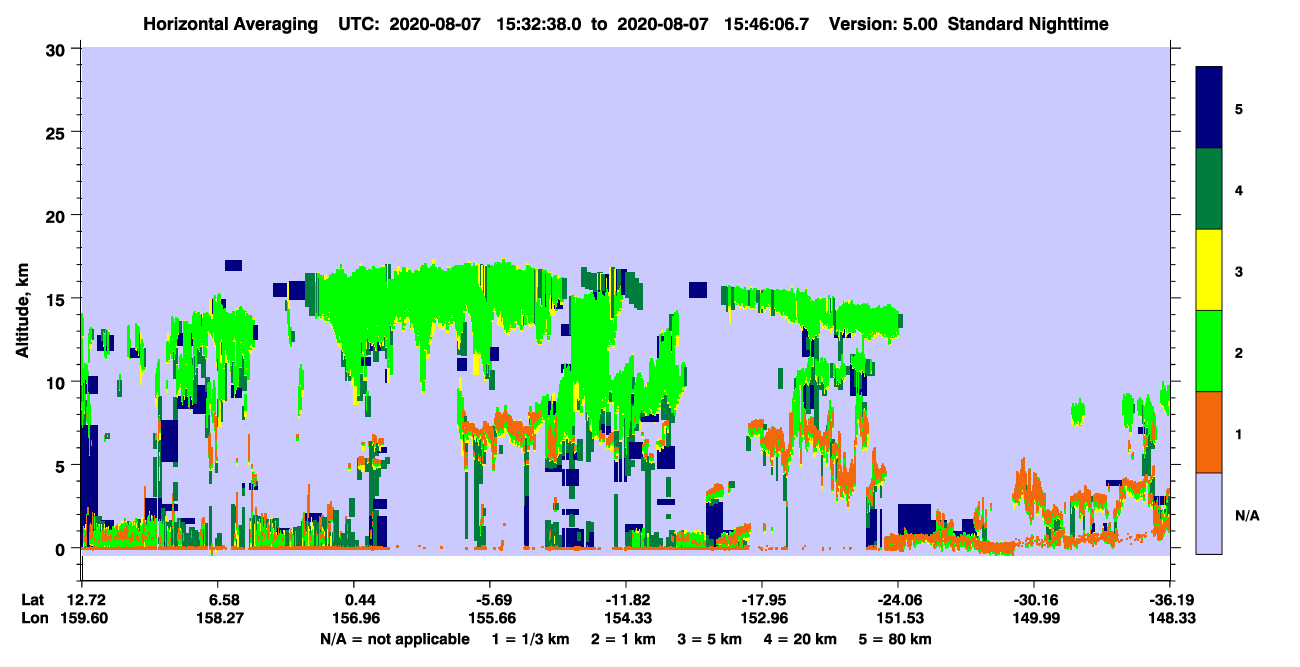The height and width of the screenshot is (667, 1300).
Task: Click the bright green 2 legend swatch
Action: pos(1209,351)
